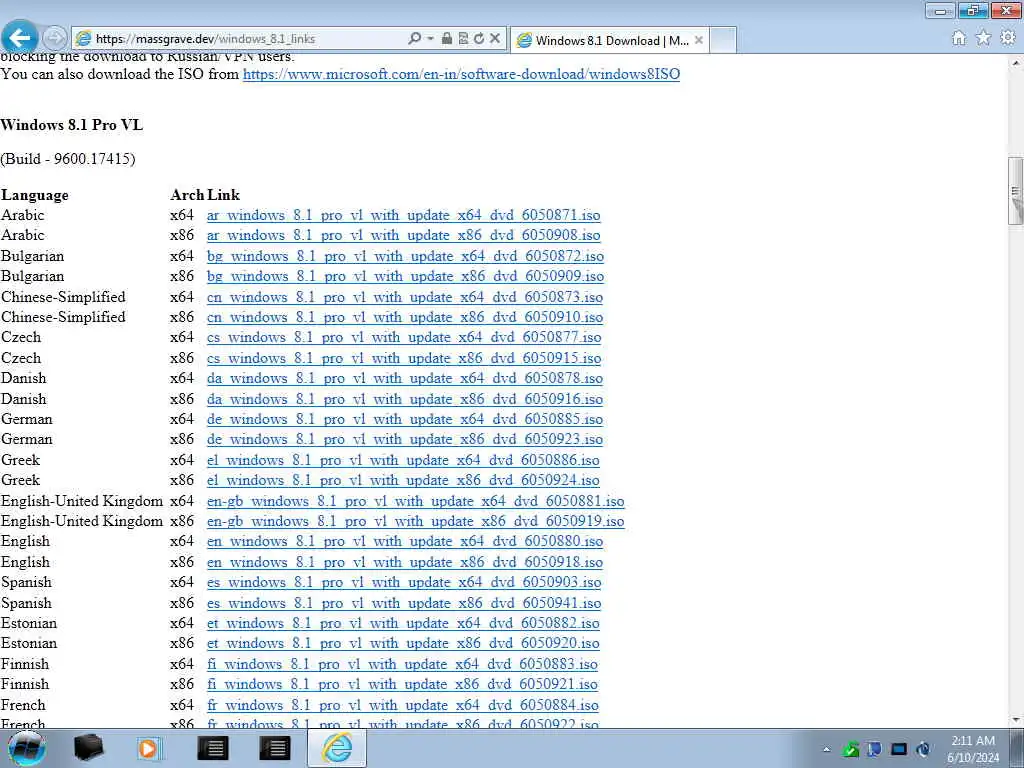Open the first black list-window taskbar icon

(212, 748)
